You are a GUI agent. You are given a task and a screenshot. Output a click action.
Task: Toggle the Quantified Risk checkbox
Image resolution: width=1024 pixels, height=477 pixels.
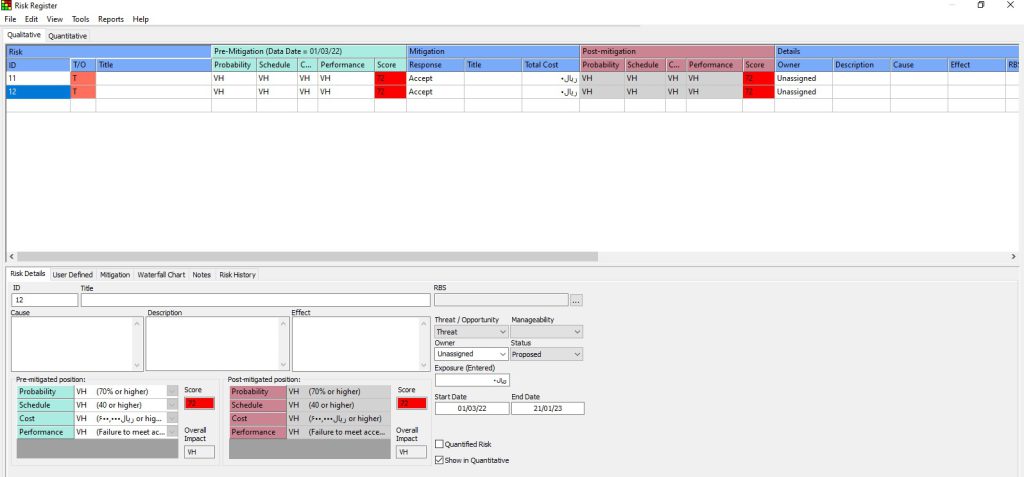coord(439,444)
